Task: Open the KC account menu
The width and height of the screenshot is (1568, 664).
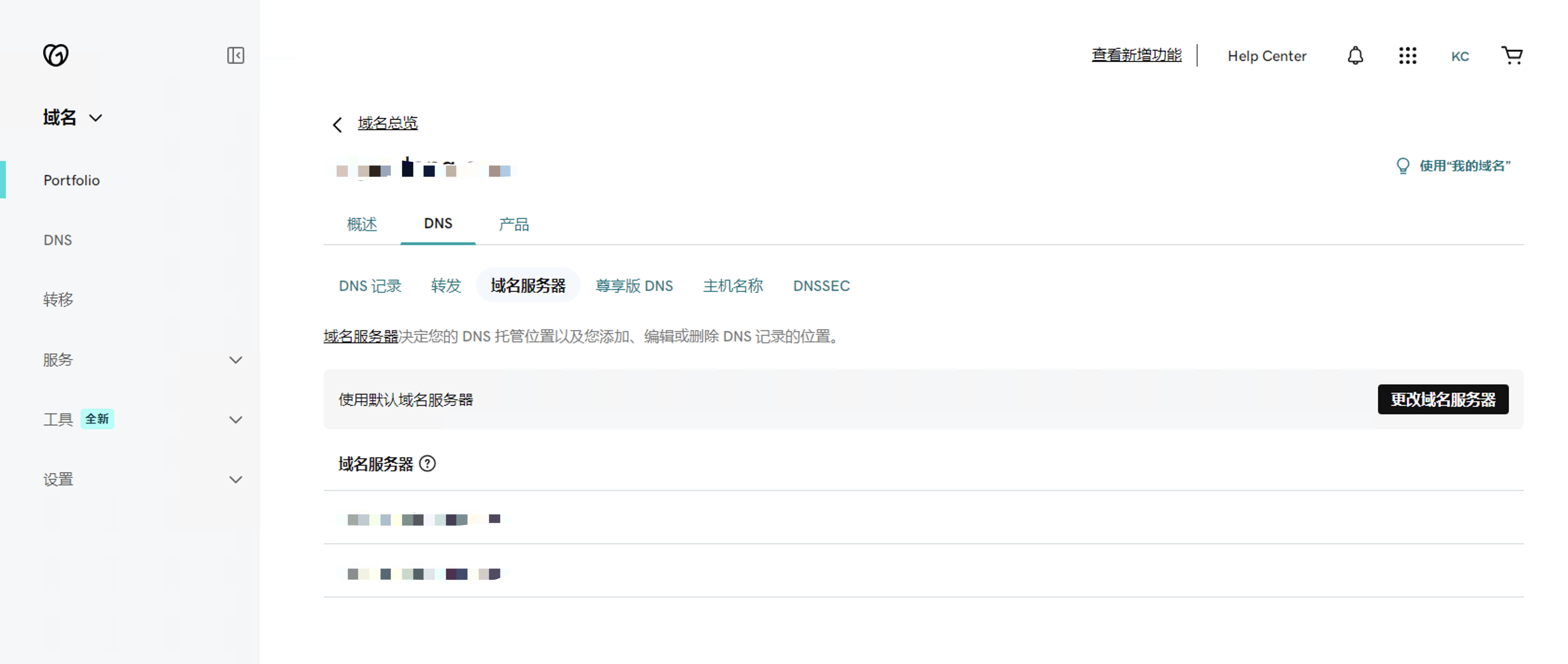Action: (1460, 56)
